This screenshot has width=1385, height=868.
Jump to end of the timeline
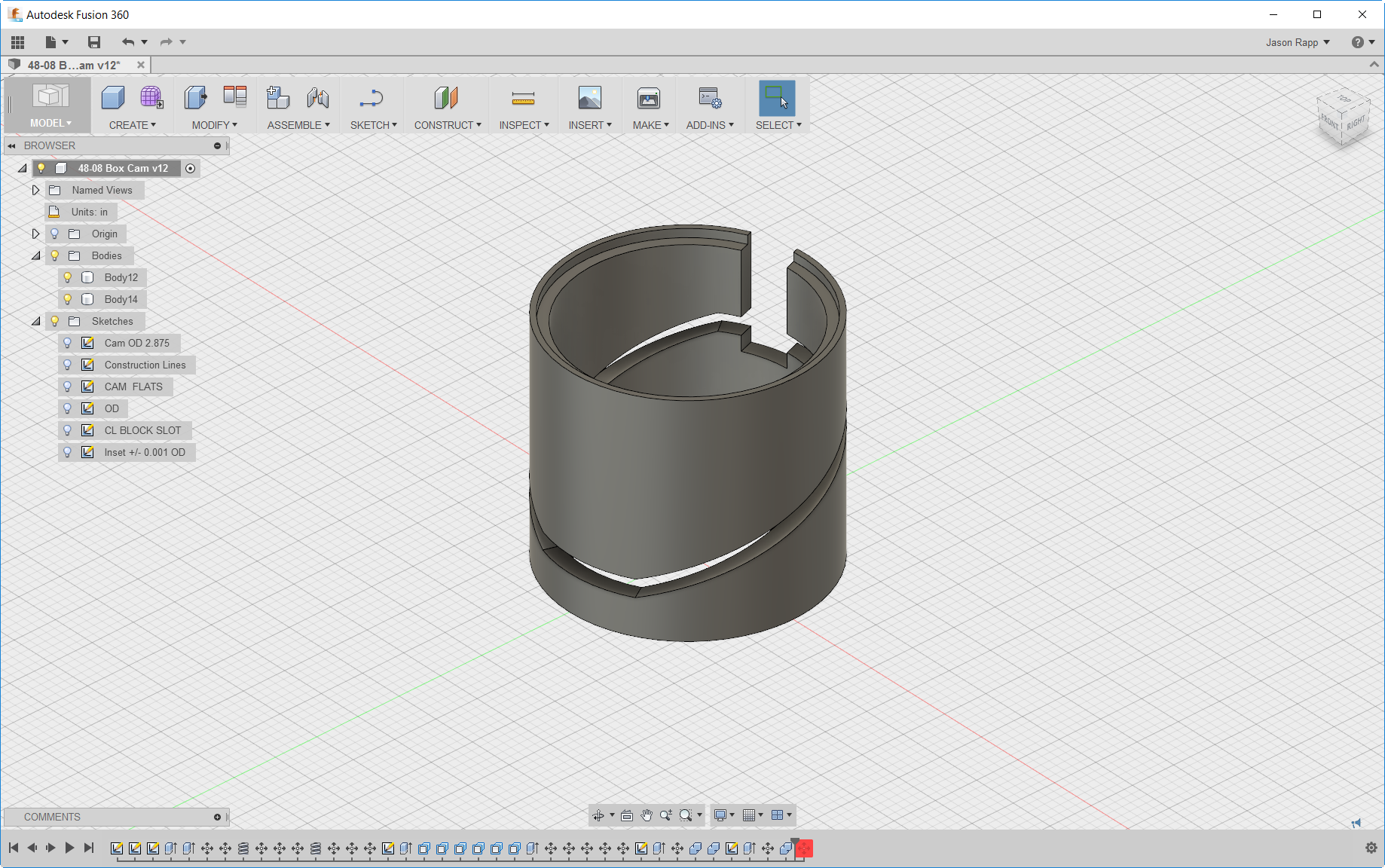click(89, 848)
